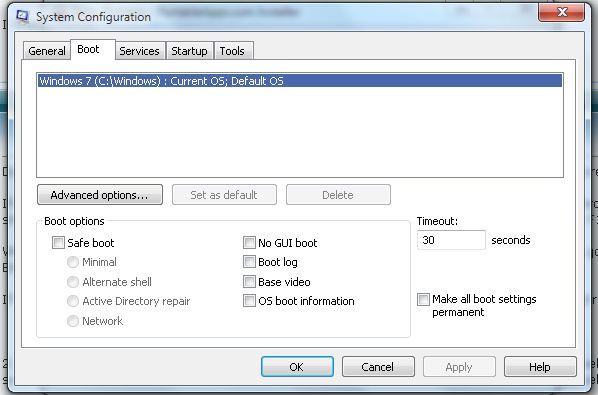The width and height of the screenshot is (598, 395).
Task: Open the Services tab
Action: (x=140, y=51)
